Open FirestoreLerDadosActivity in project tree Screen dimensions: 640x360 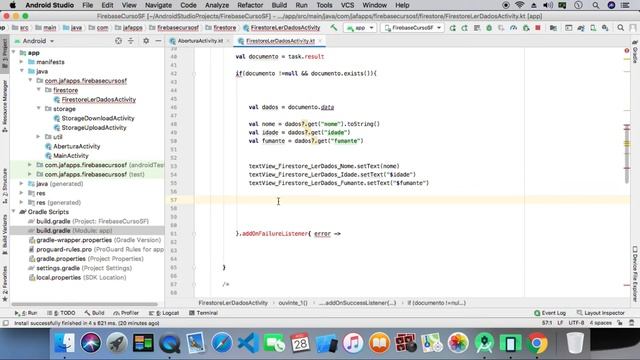click(98, 100)
